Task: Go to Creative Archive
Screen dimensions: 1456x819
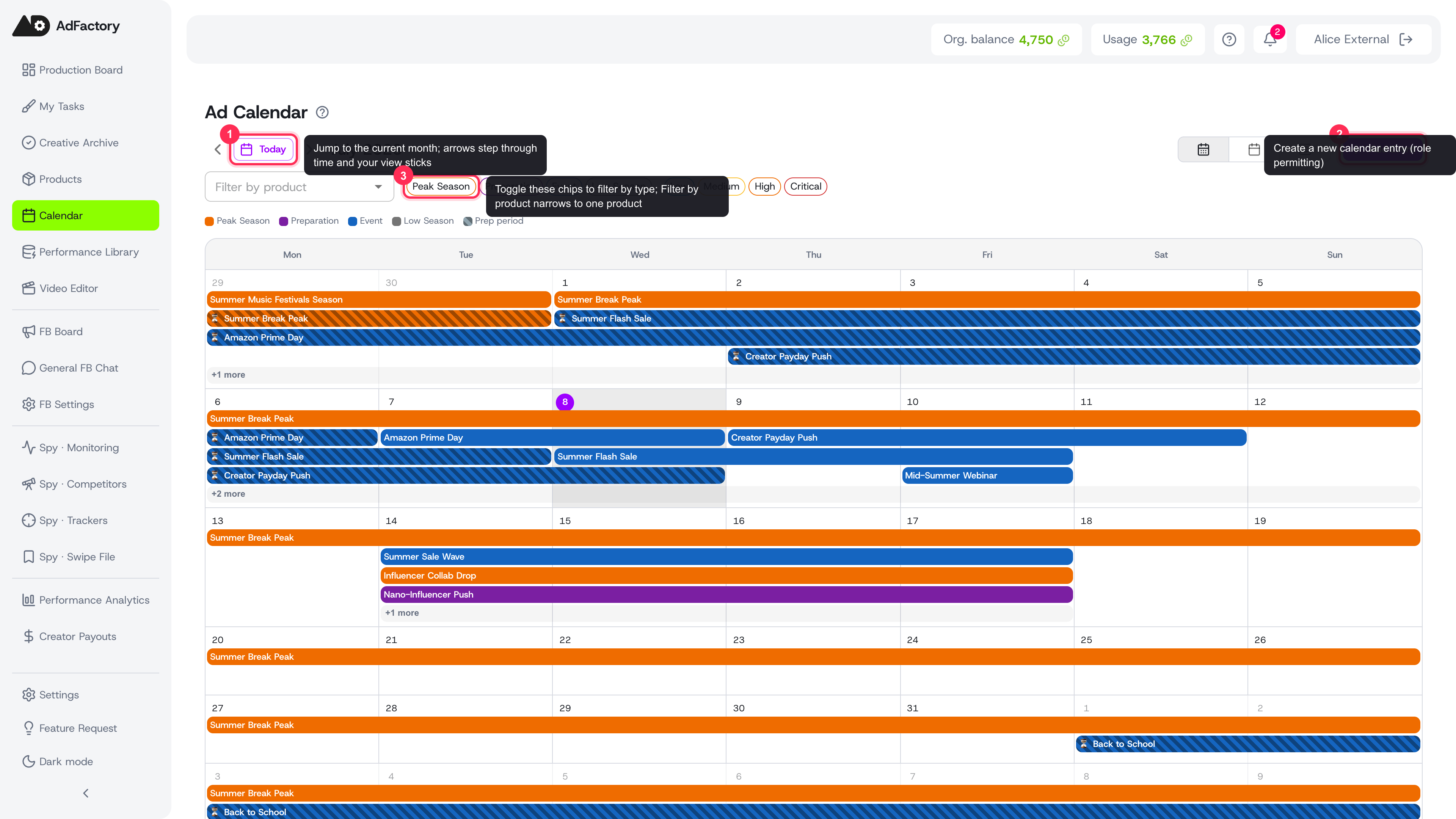Action: (85, 143)
